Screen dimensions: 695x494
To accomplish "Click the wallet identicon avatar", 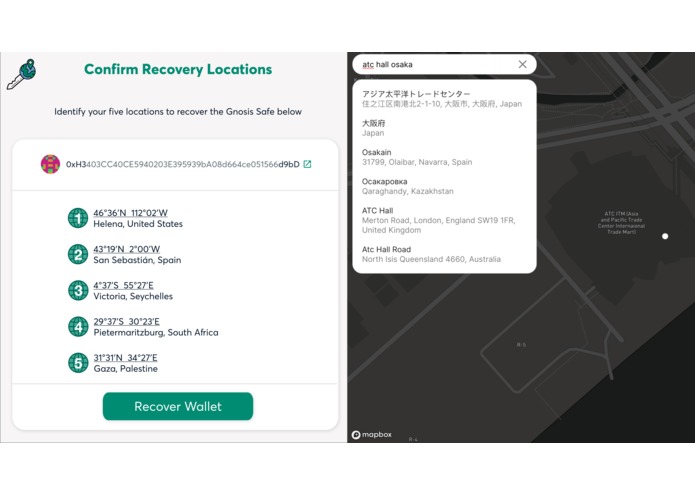I will (x=51, y=164).
